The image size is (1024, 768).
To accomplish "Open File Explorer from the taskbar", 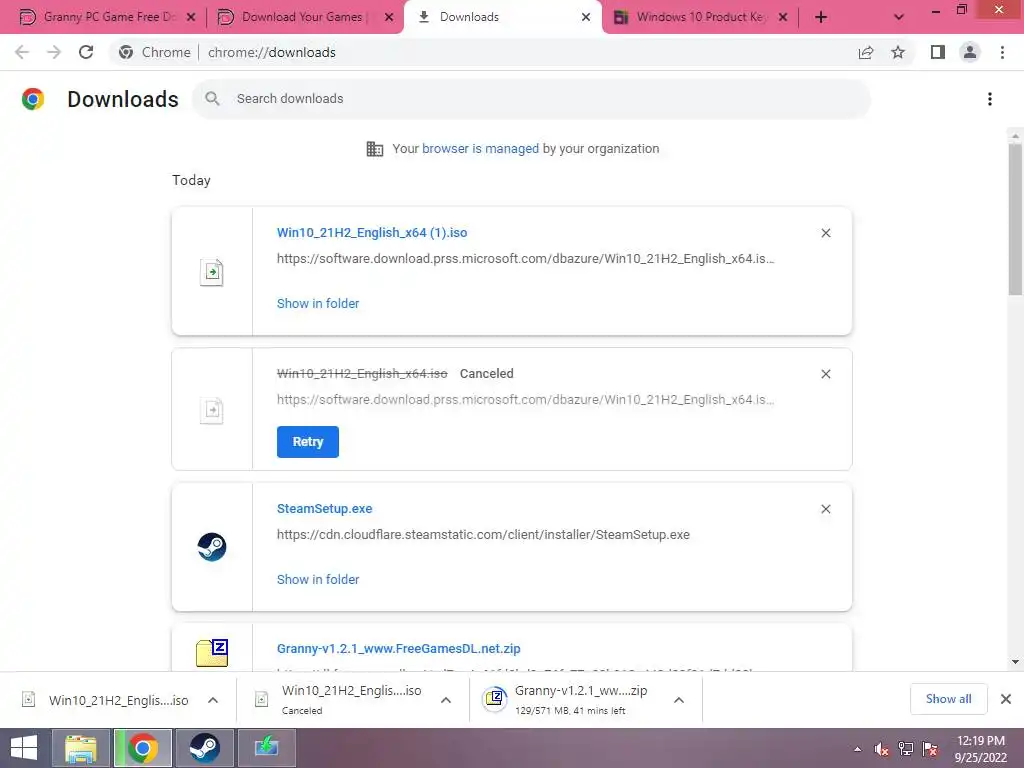I will click(81, 748).
